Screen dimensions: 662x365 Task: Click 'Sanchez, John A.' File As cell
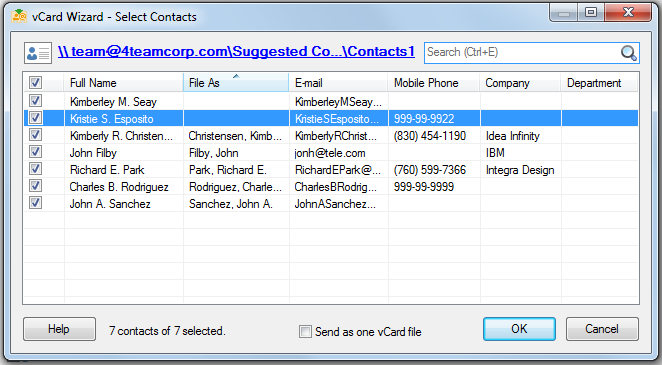coord(236,204)
